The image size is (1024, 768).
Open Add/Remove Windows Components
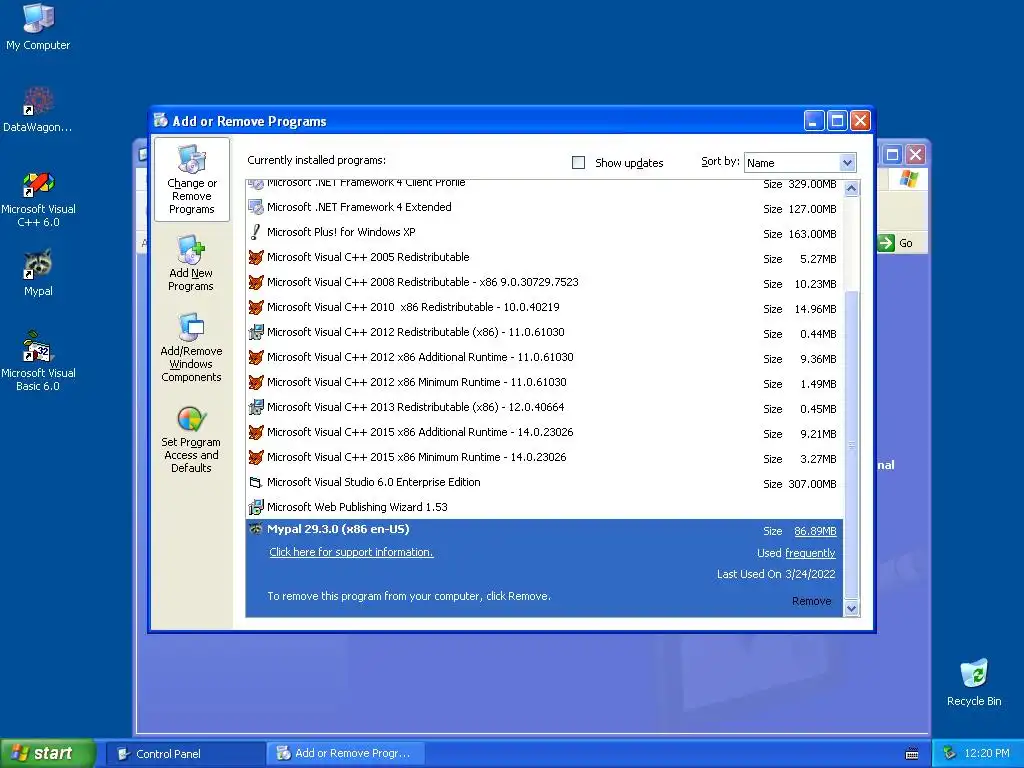[x=191, y=347]
